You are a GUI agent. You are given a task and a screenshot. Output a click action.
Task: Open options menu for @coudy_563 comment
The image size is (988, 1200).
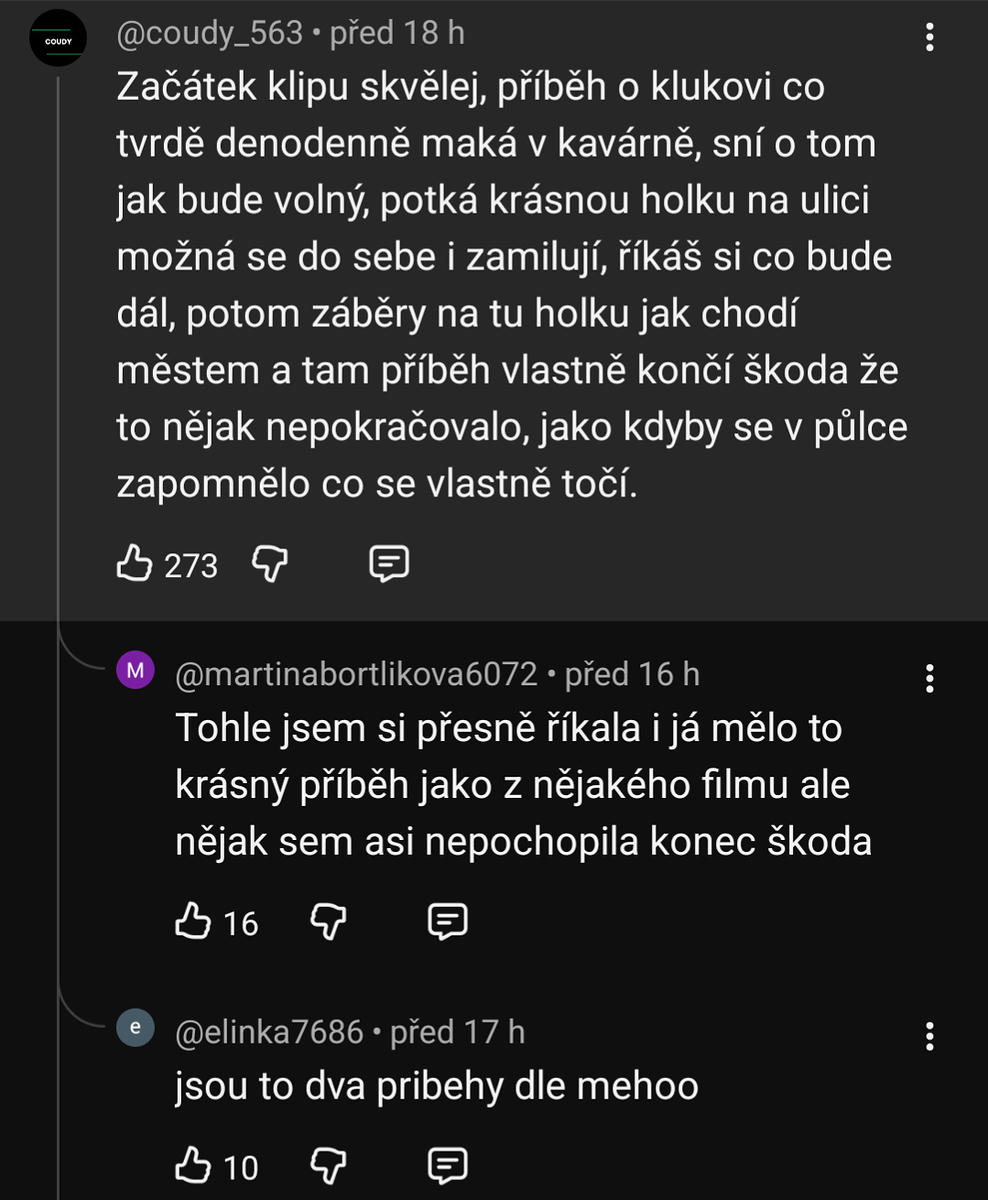[930, 38]
